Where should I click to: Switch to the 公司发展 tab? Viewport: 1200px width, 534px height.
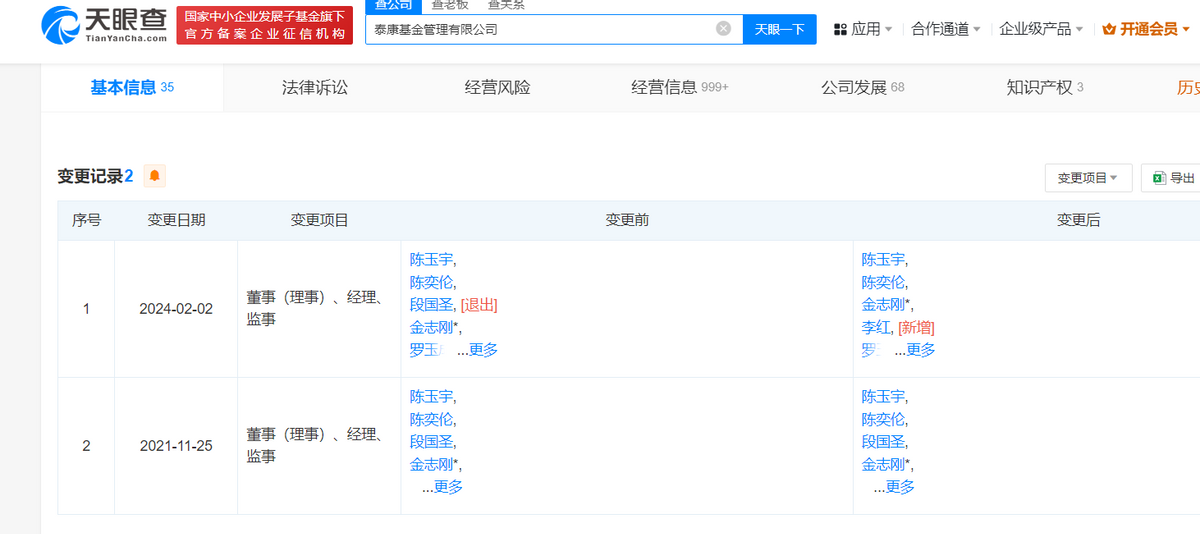pyautogui.click(x=863, y=88)
